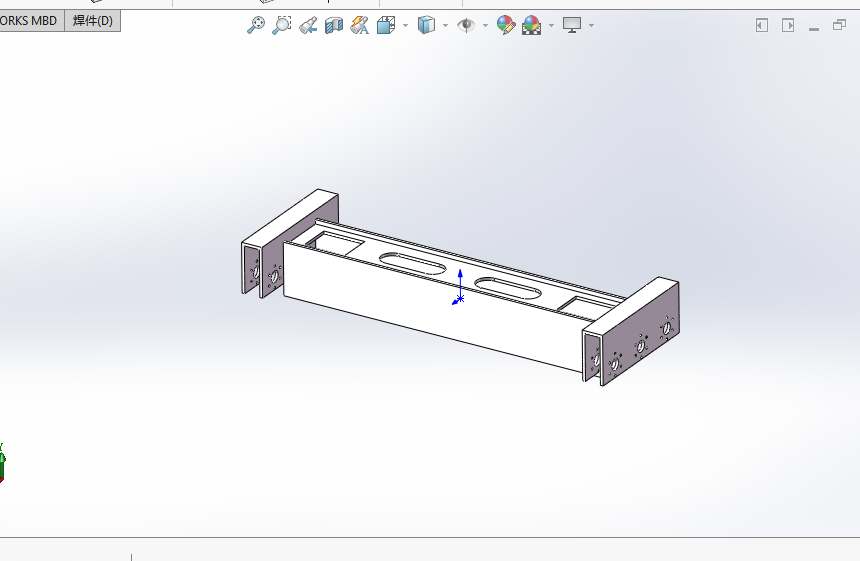Switch to SOLIDWORKS MBD tab
860x561 pixels.
point(30,21)
